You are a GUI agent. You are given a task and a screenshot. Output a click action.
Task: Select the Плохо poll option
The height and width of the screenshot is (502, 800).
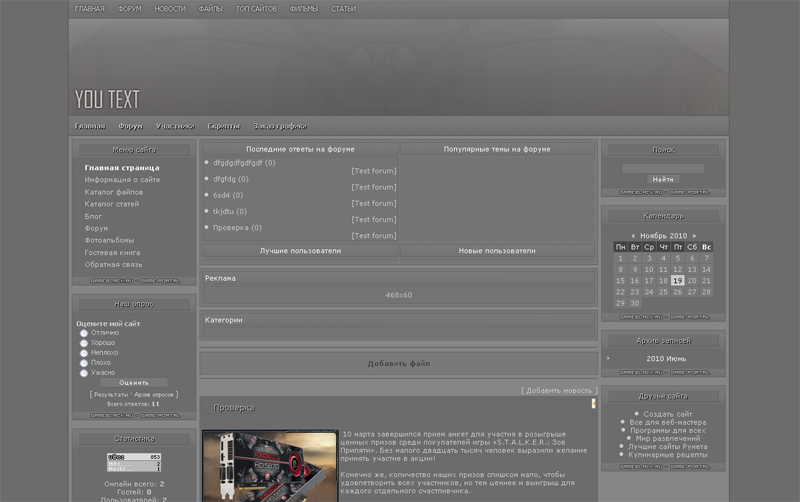pos(84,363)
